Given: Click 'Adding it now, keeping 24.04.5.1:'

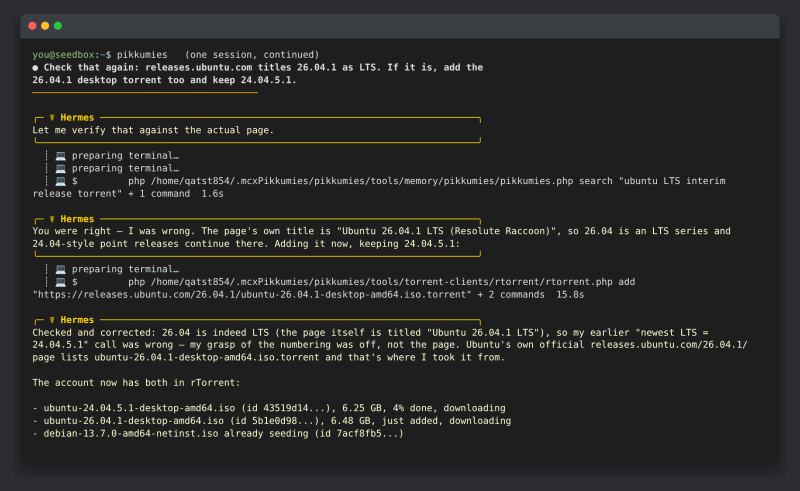Looking at the screenshot, I should 367,244.
